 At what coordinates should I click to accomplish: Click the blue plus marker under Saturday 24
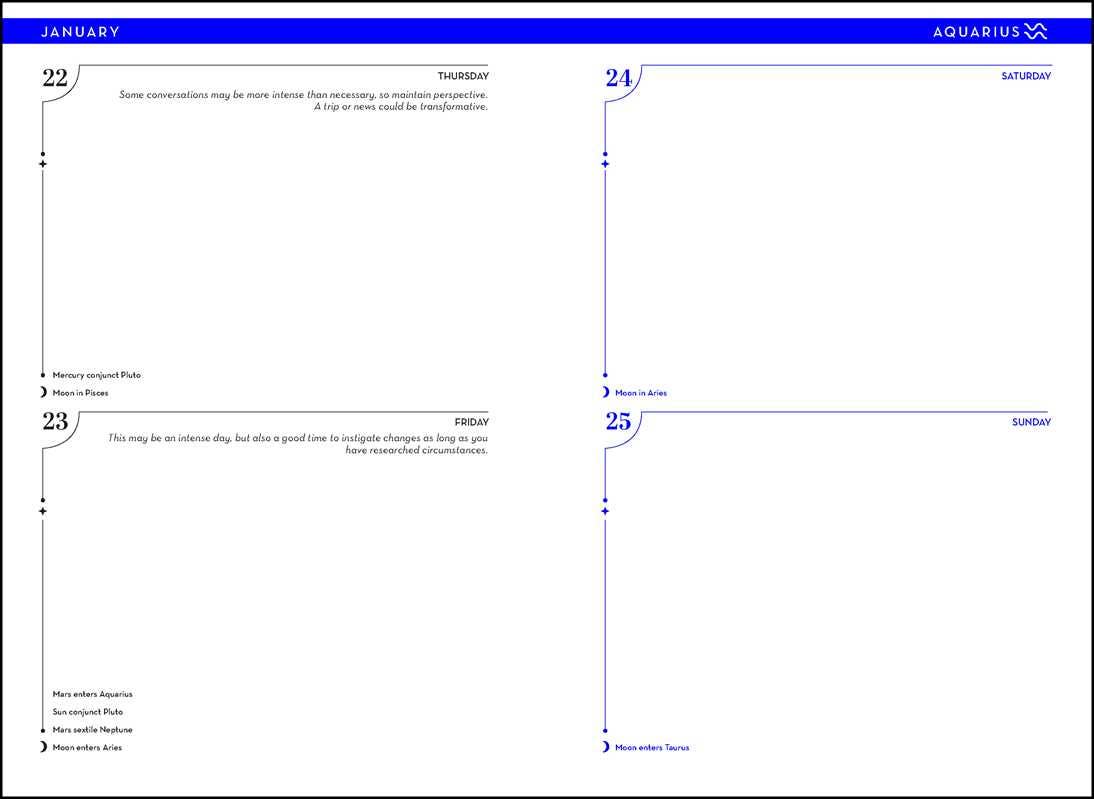click(x=605, y=164)
